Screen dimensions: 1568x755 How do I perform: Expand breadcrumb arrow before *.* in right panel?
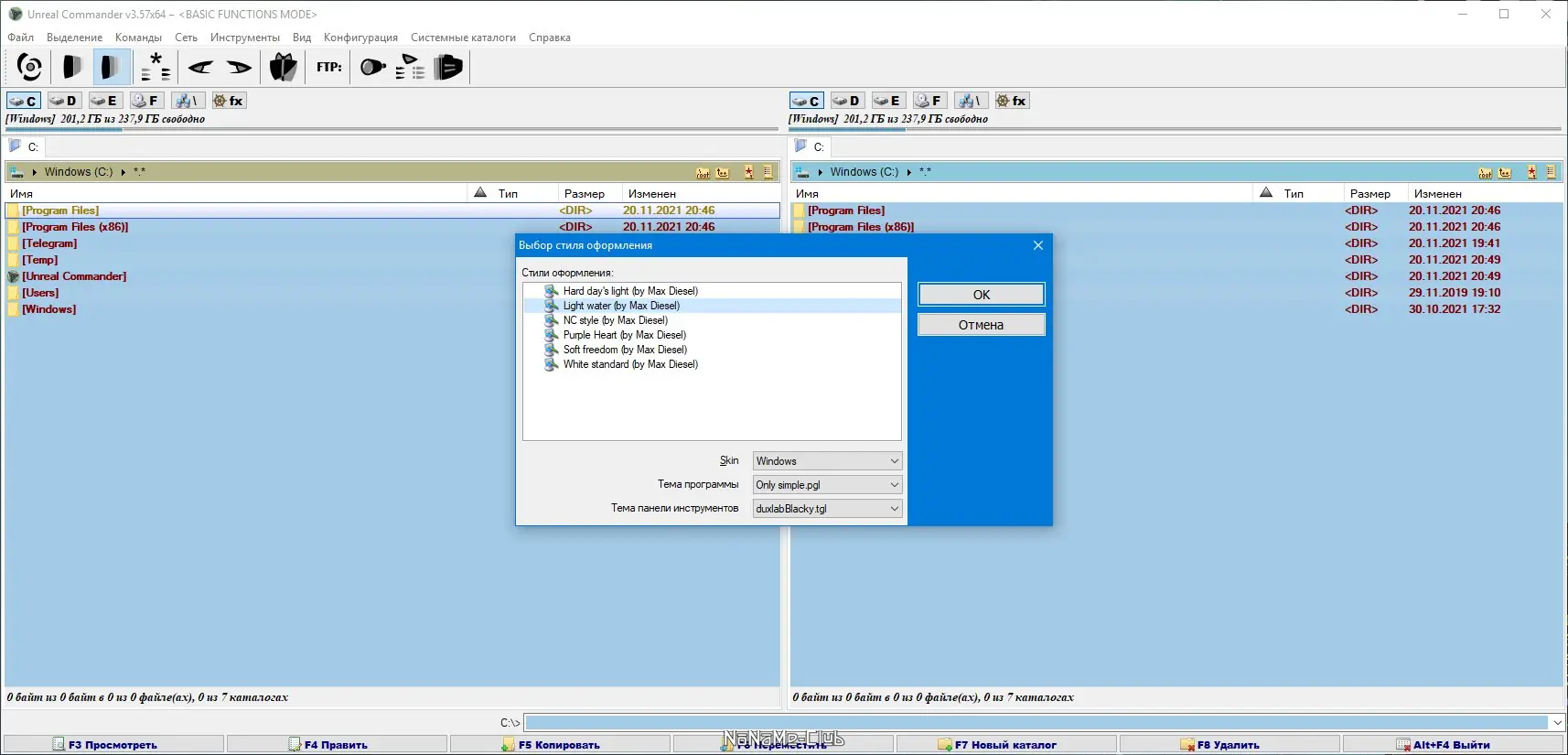(908, 172)
